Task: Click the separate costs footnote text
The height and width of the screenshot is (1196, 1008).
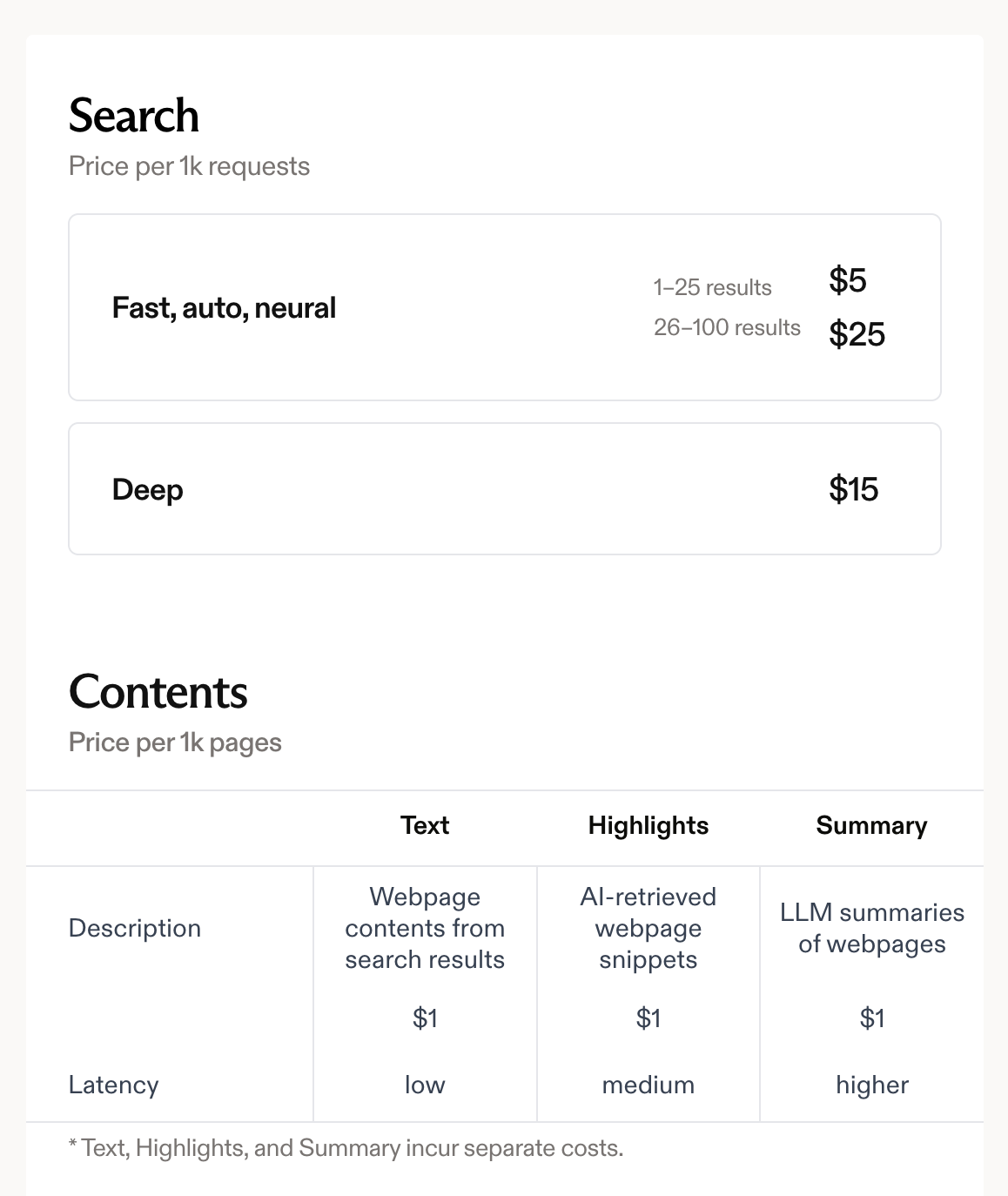Action: (x=346, y=1148)
